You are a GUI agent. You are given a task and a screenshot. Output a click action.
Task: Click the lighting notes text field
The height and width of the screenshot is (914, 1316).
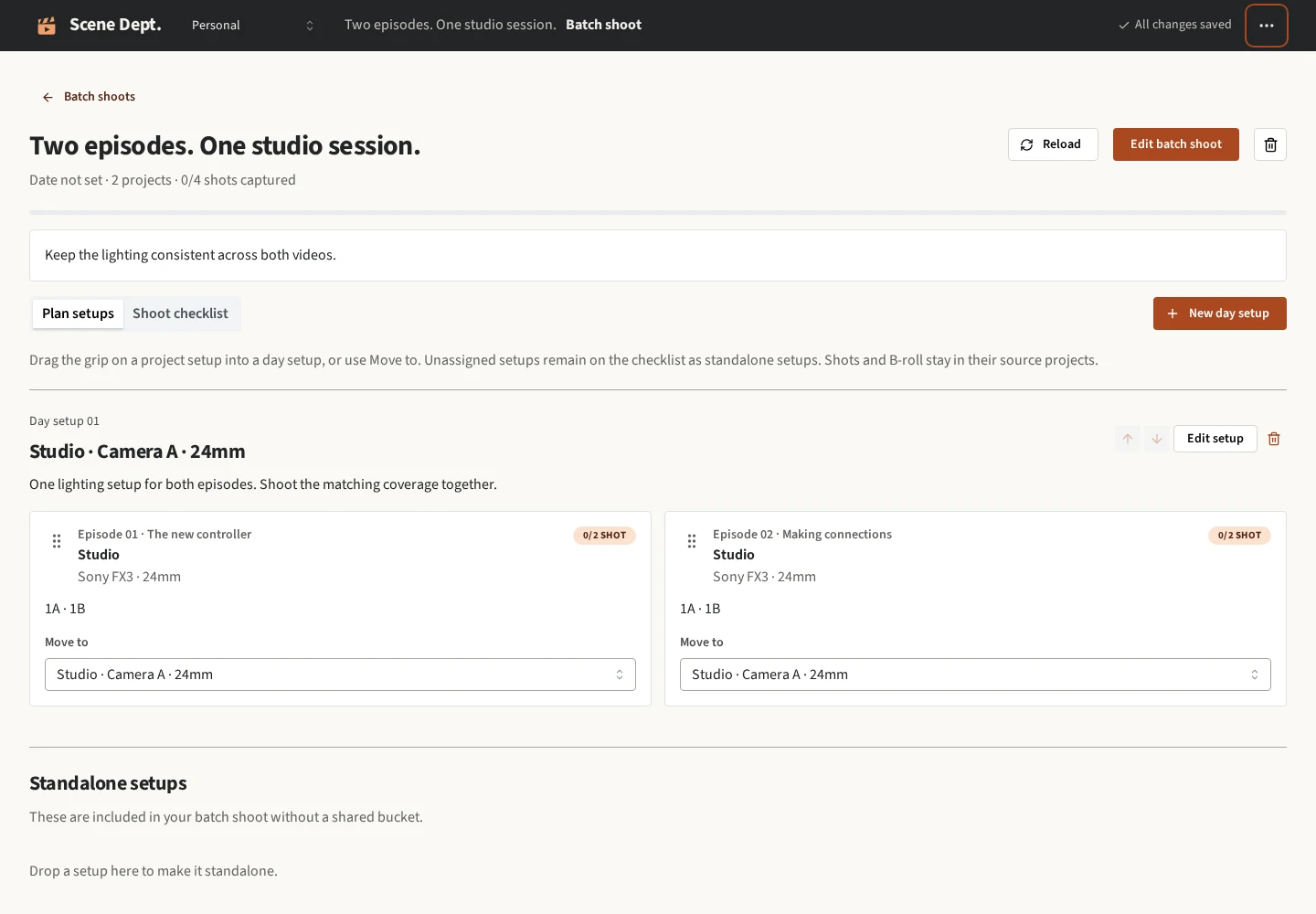pos(658,256)
